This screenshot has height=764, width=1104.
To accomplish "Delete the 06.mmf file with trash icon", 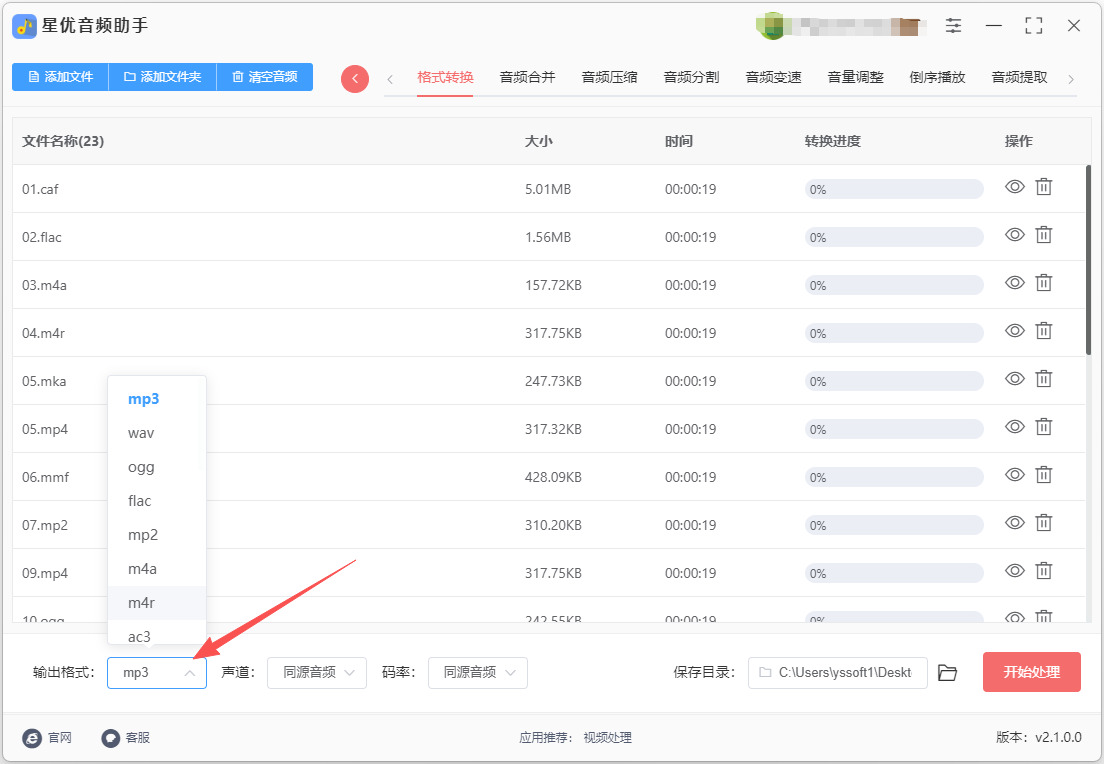I will point(1043,475).
